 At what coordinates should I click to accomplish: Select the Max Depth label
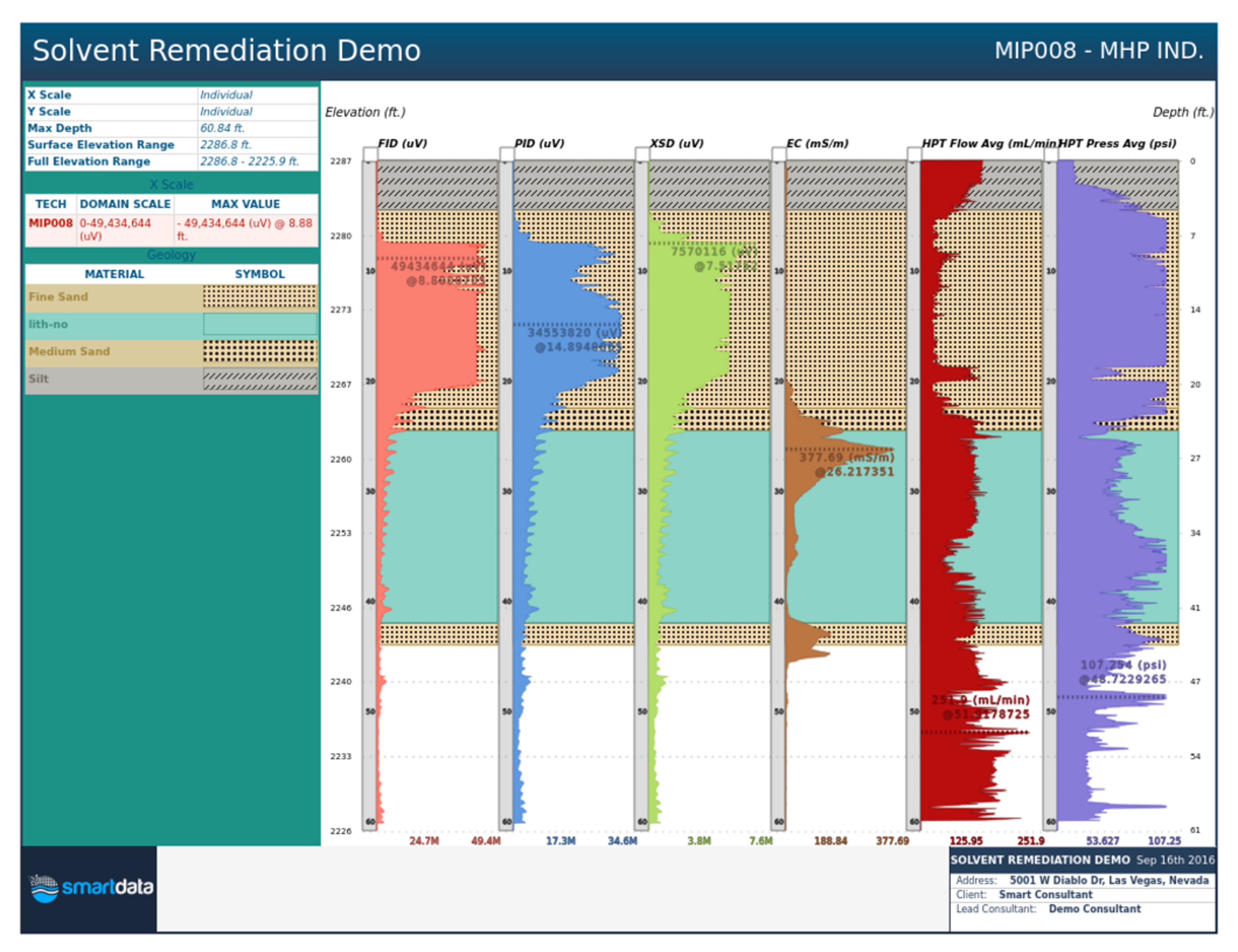point(60,128)
